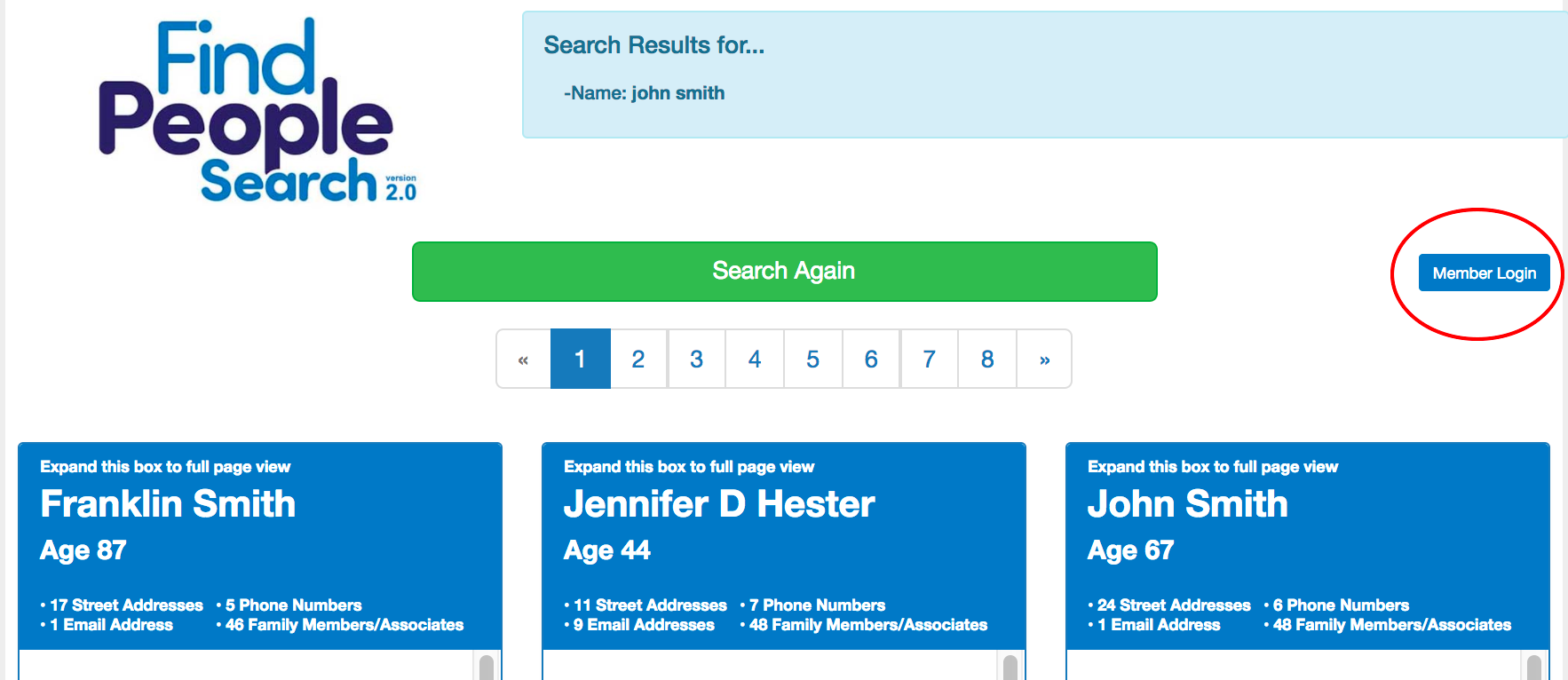Click '5 Phone Numbers' in Franklin Smith card
The height and width of the screenshot is (680, 1568).
(294, 605)
